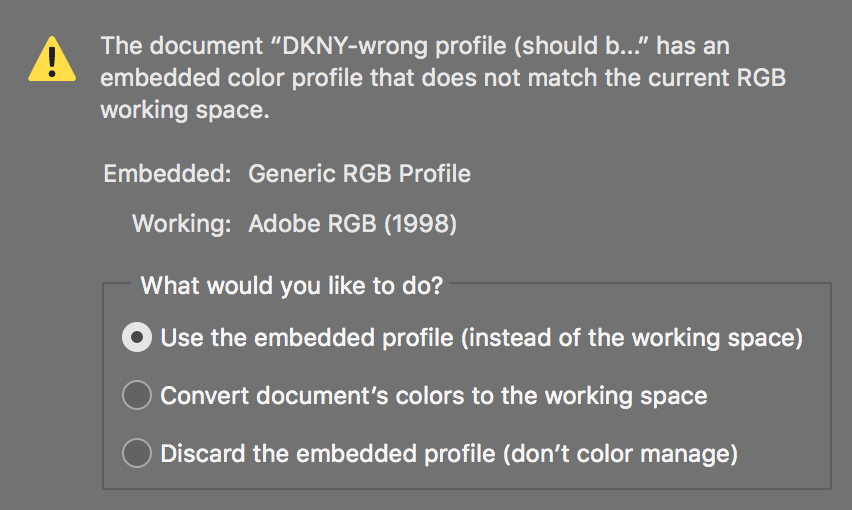Click the 'Embedded:' field label
The height and width of the screenshot is (510, 852).
[168, 174]
